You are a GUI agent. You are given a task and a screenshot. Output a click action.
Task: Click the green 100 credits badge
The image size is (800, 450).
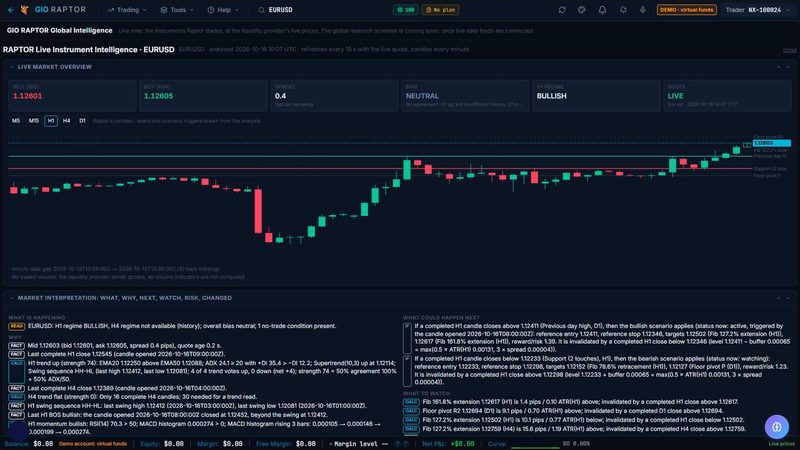(406, 10)
